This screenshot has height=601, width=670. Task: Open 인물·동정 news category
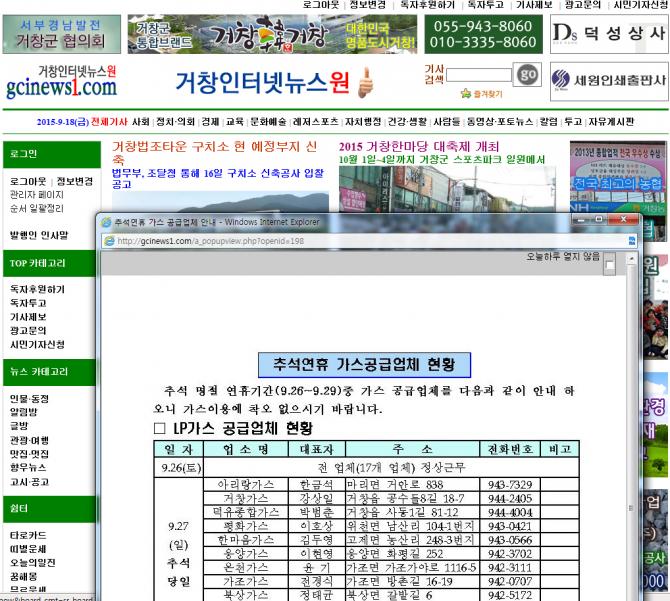(x=29, y=399)
